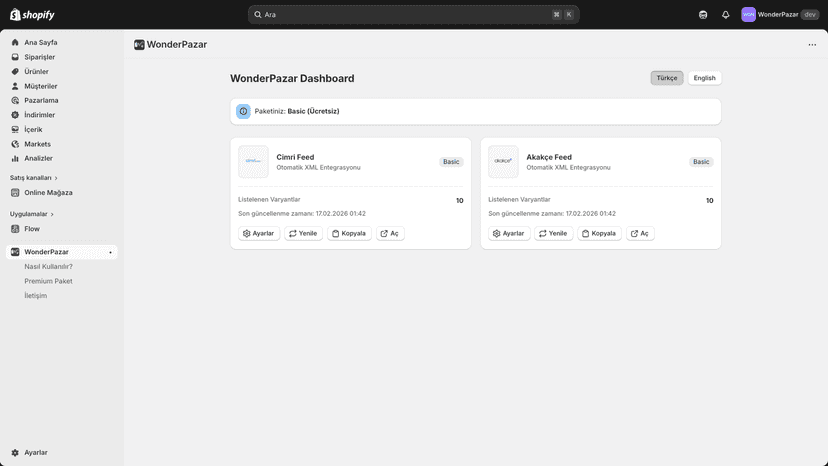828x466 pixels.
Task: Click Akakçe Feed title text
Action: (549, 157)
